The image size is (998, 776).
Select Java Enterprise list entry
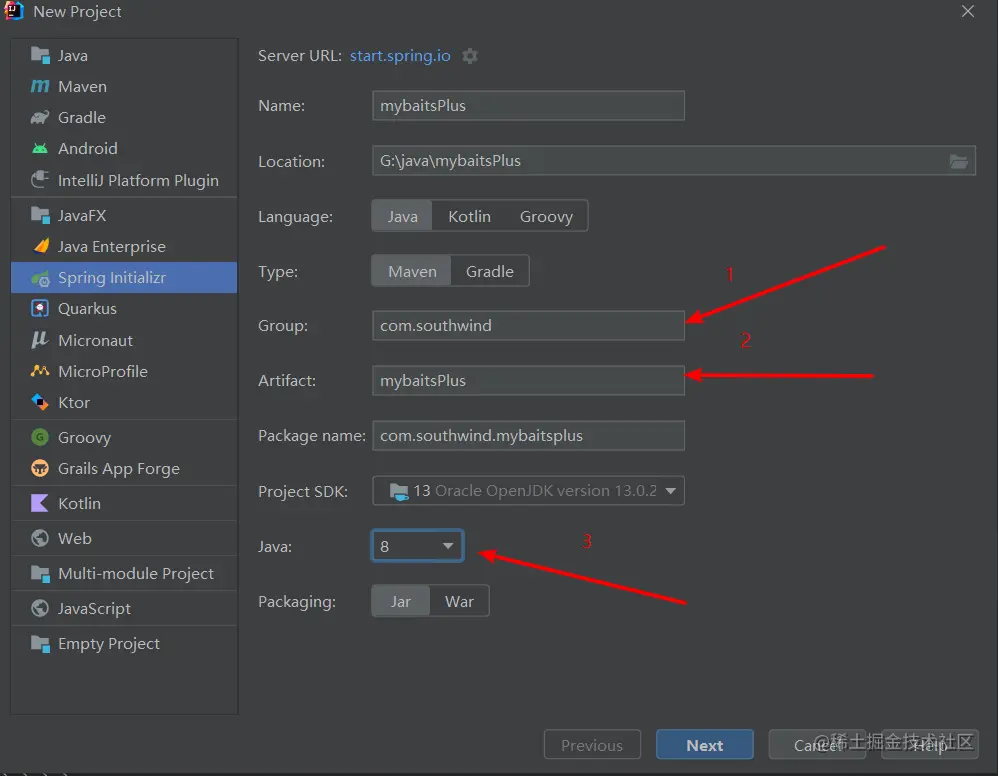click(124, 246)
